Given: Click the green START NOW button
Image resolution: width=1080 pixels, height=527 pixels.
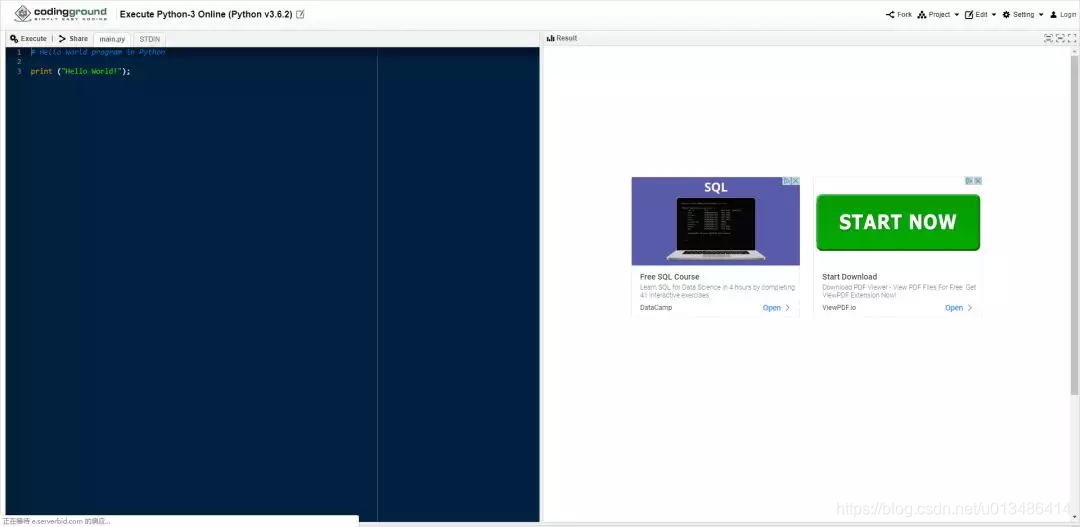Looking at the screenshot, I should [x=897, y=222].
